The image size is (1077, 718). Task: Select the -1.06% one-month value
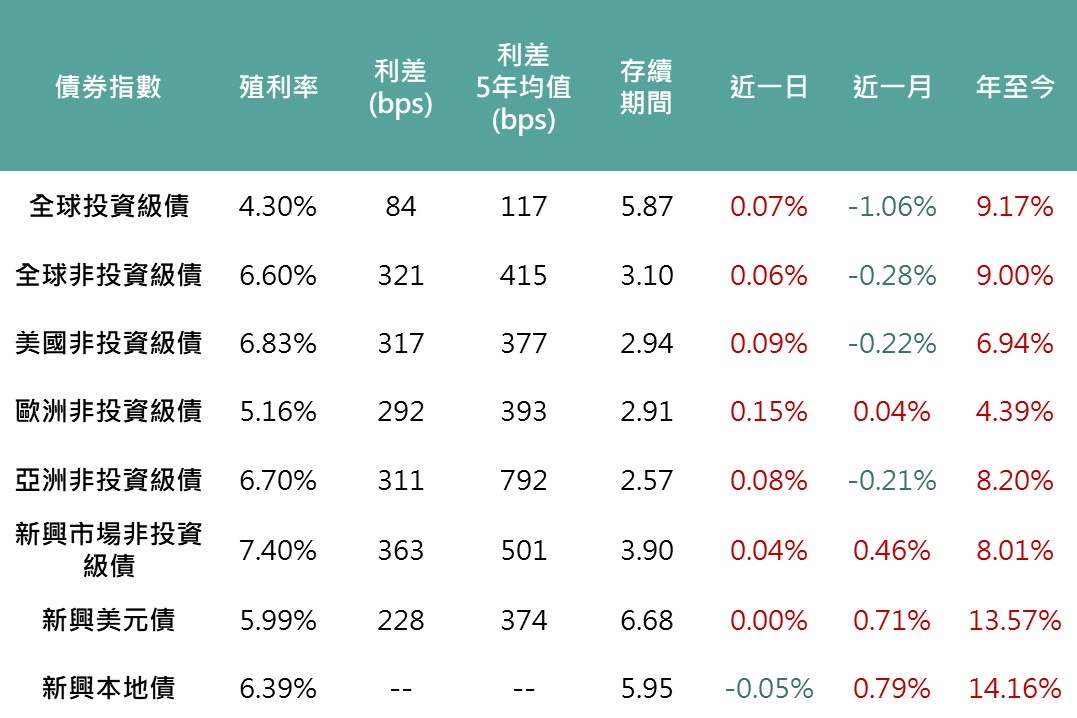(x=892, y=206)
